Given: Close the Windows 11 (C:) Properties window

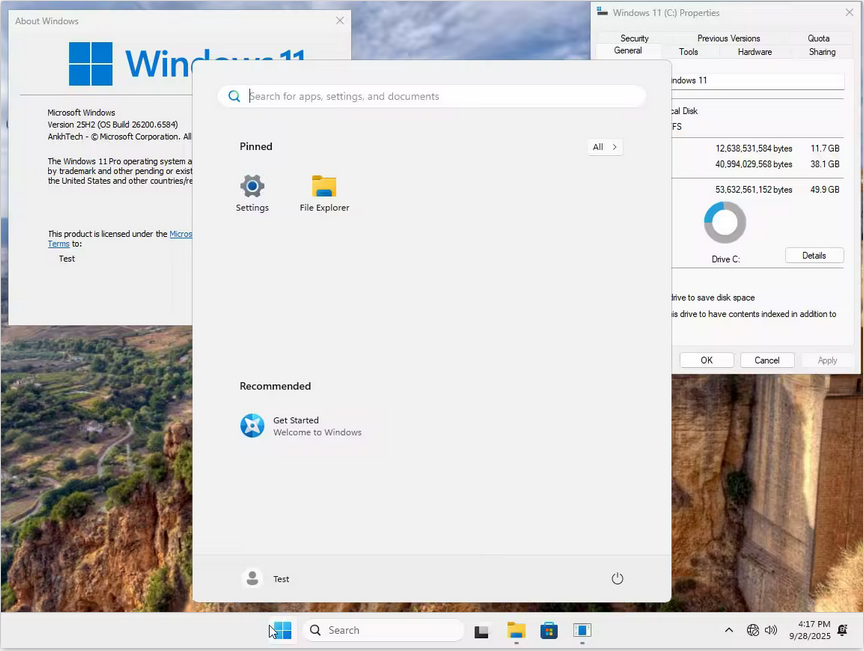Looking at the screenshot, I should click(x=849, y=12).
